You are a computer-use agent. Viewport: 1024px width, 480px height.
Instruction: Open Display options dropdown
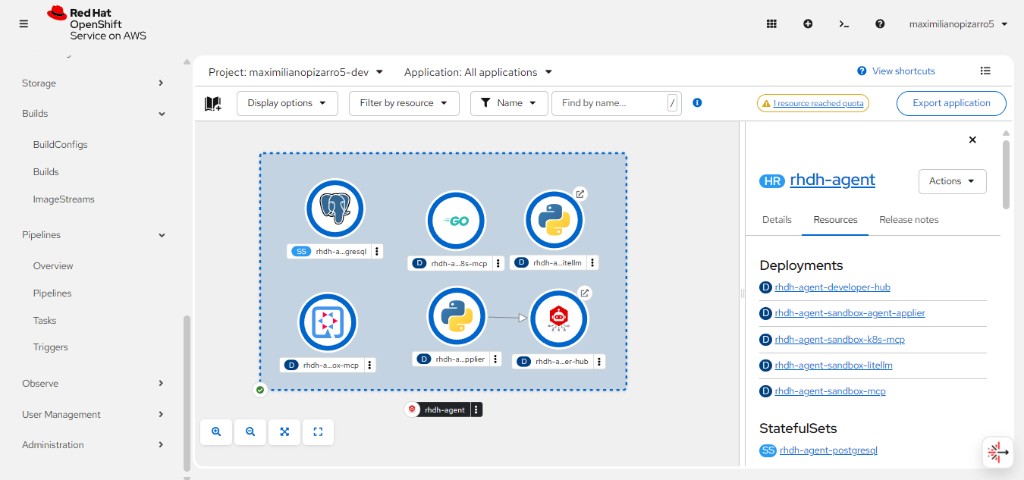(x=287, y=103)
